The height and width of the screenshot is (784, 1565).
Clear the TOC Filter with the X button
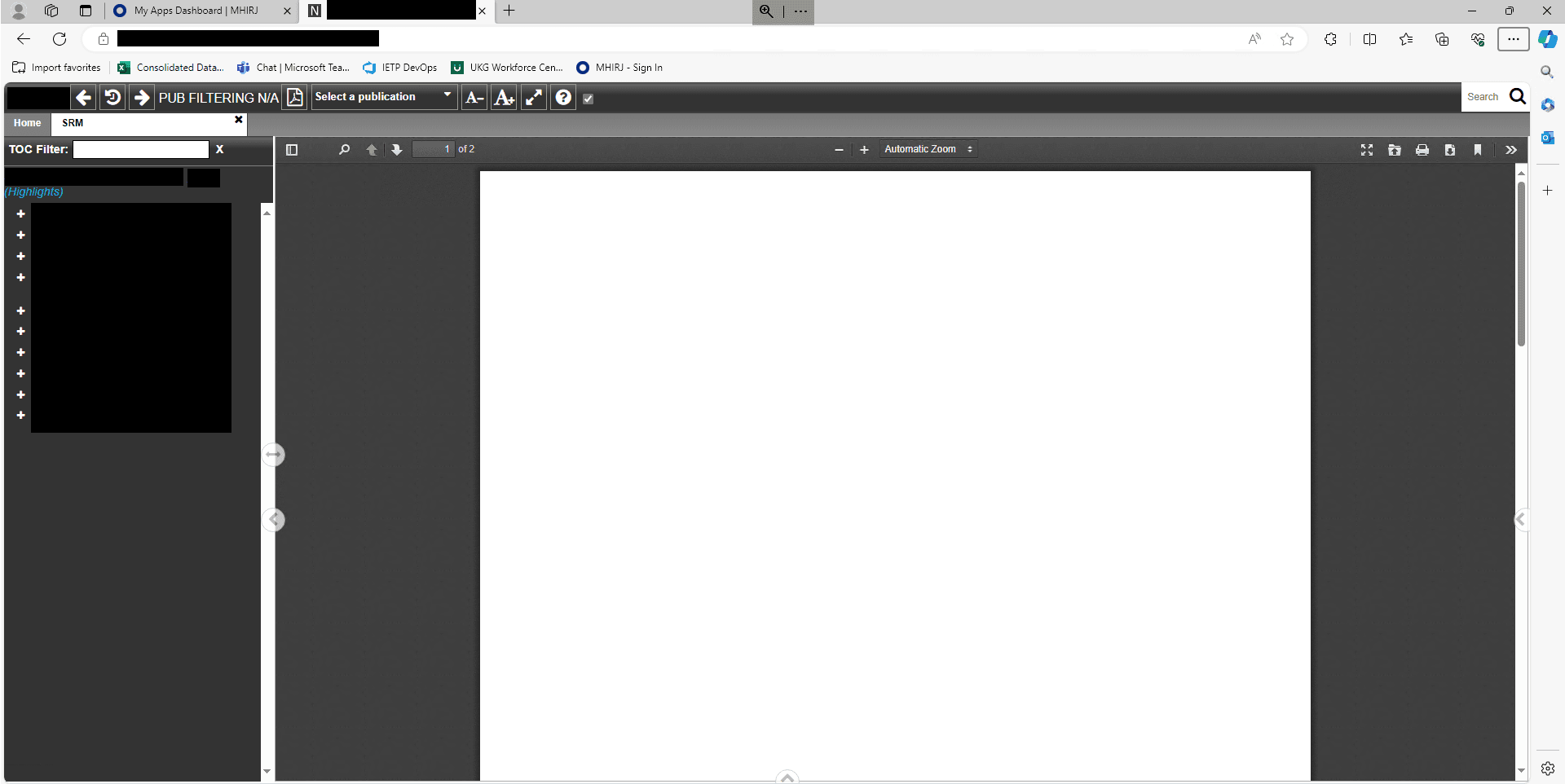coord(219,149)
